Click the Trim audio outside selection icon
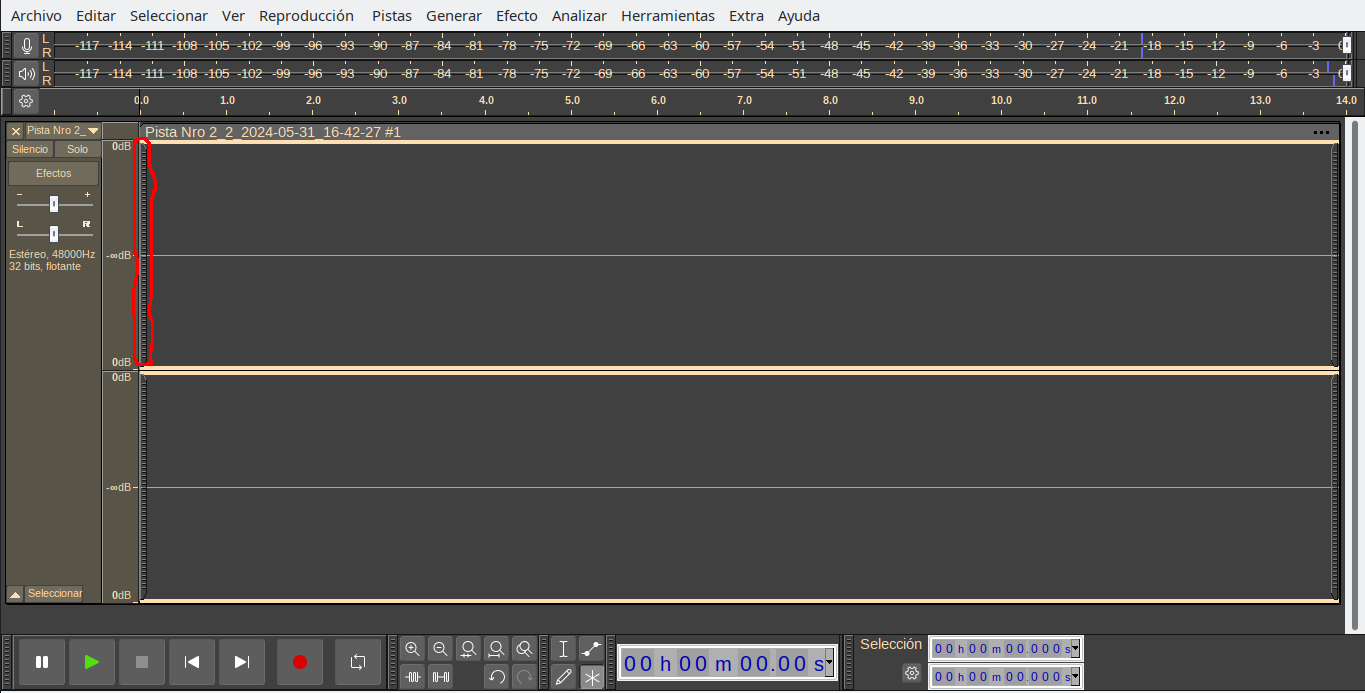Screen dimensions: 1365x693 [413, 677]
